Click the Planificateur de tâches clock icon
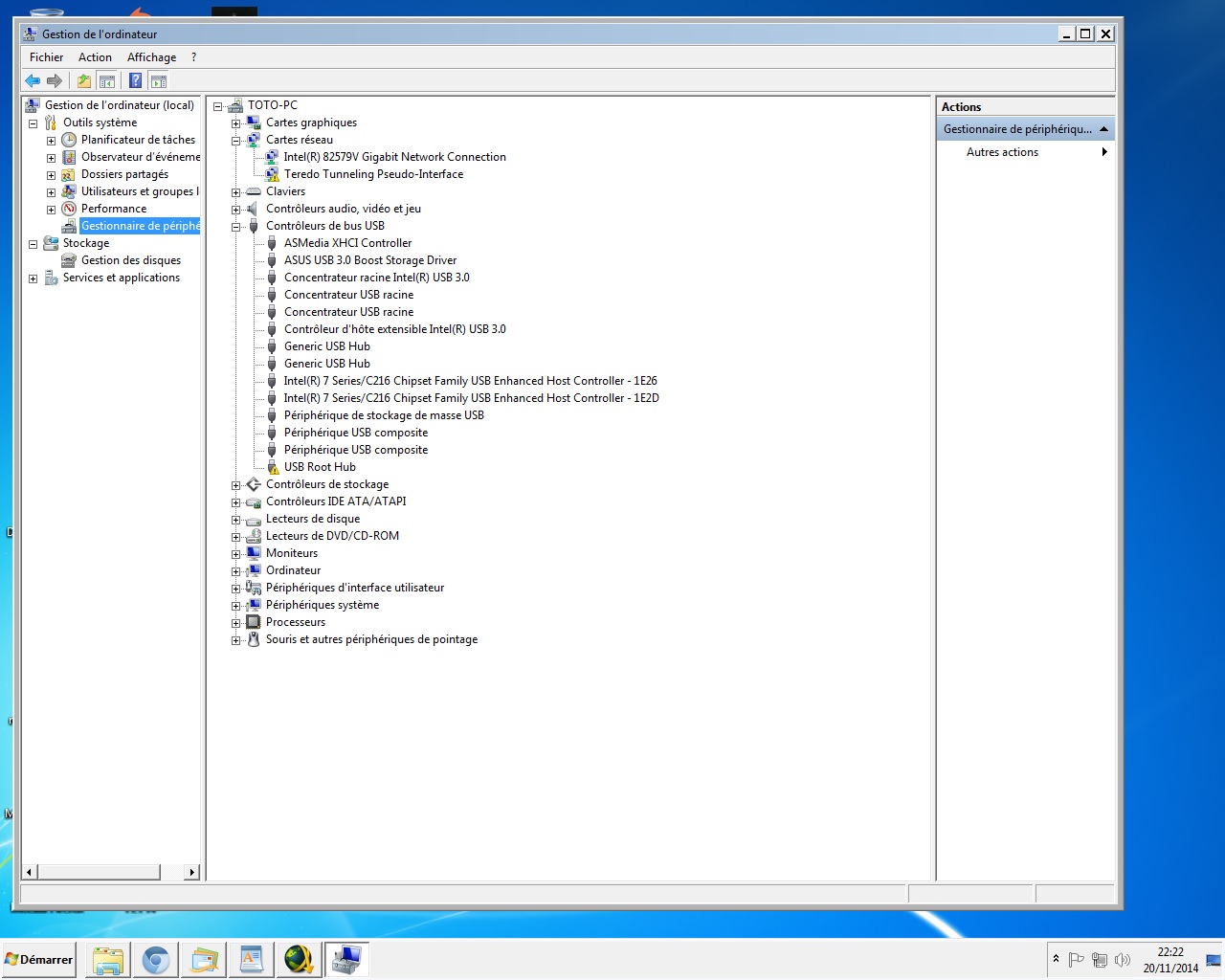 69,140
